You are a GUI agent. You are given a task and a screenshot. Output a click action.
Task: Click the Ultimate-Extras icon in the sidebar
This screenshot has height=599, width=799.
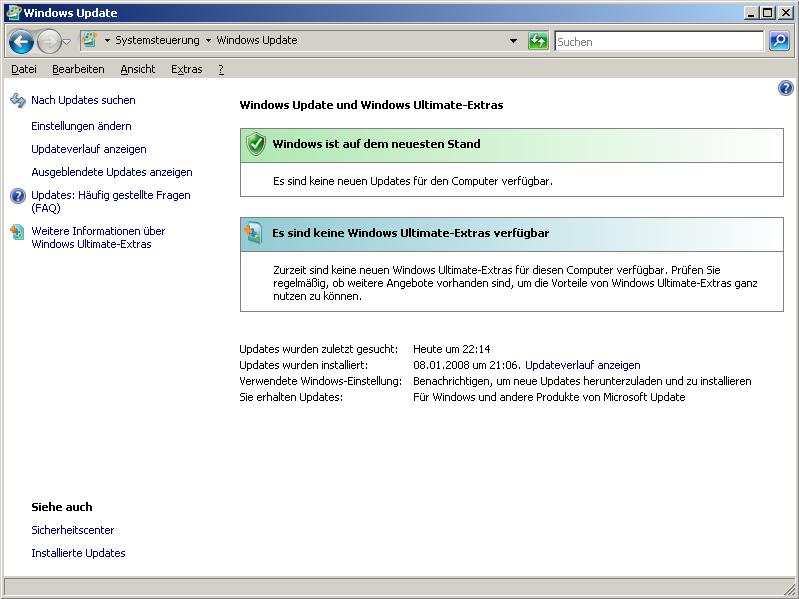pos(17,232)
